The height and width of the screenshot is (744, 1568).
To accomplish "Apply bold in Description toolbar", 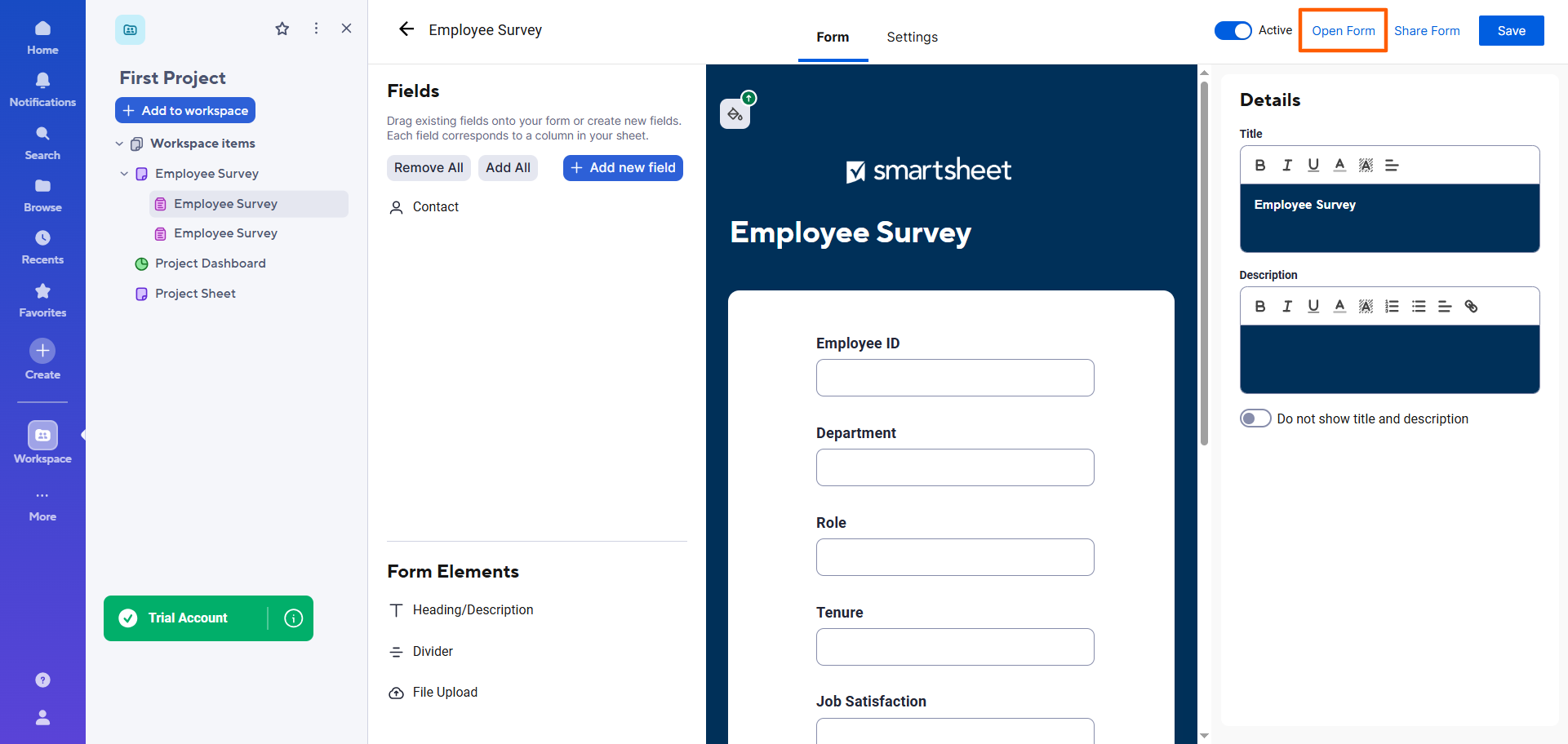I will [1260, 306].
